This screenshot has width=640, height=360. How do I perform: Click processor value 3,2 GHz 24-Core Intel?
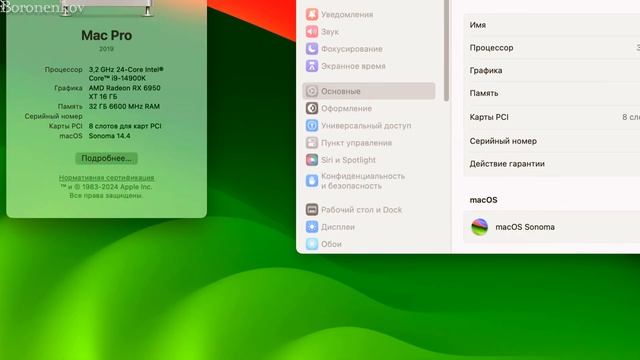(x=126, y=74)
